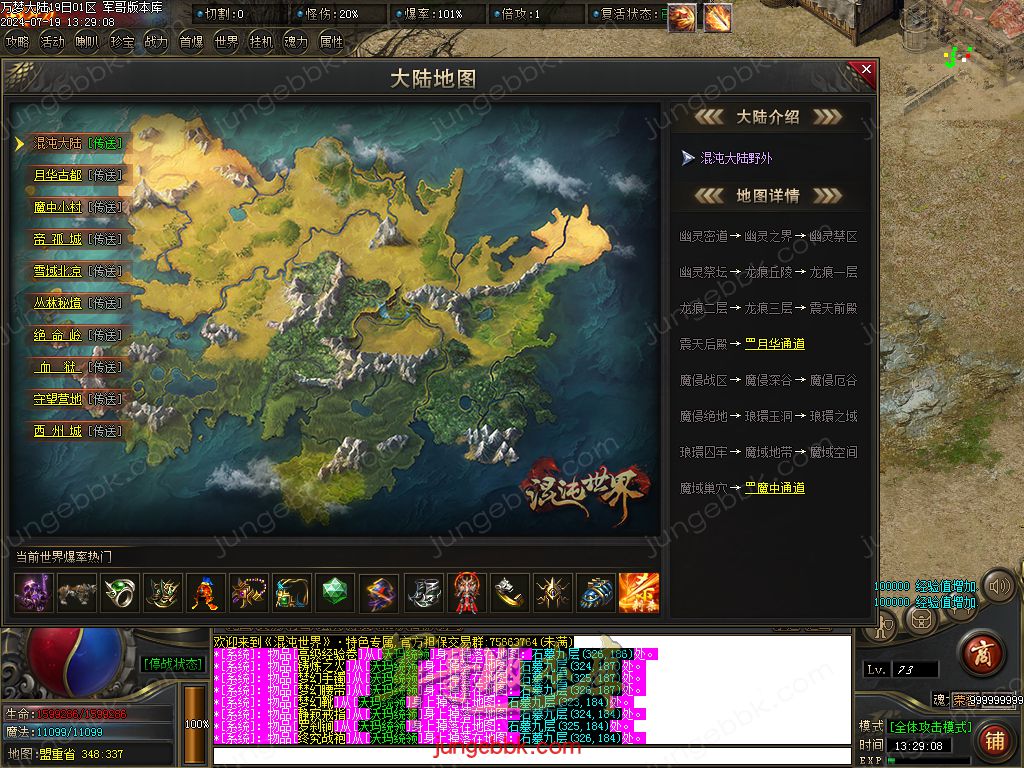Click the green gem drop item icon
This screenshot has width=1024, height=768.
click(x=335, y=593)
